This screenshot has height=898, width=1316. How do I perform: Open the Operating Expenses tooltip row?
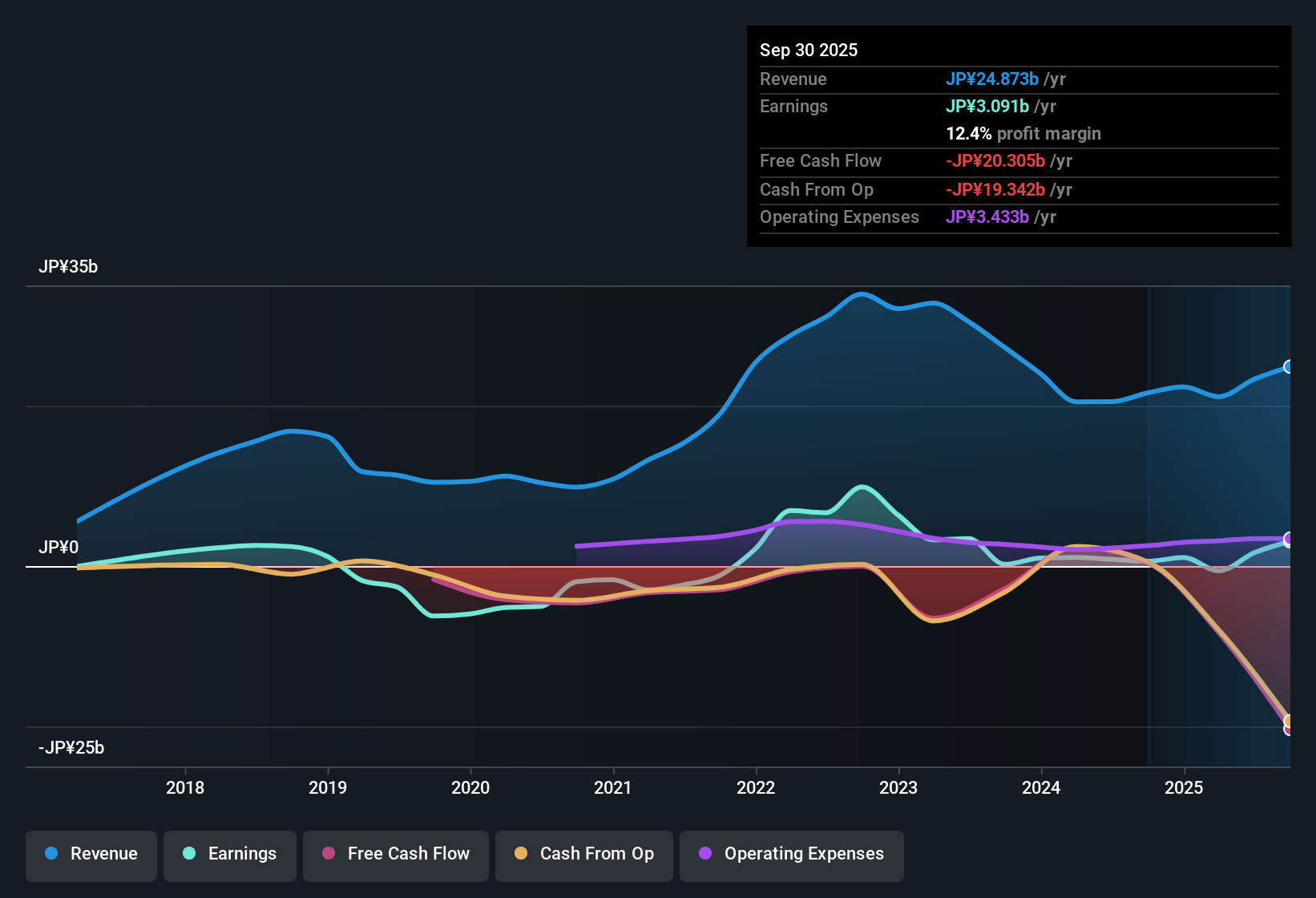pos(839,216)
